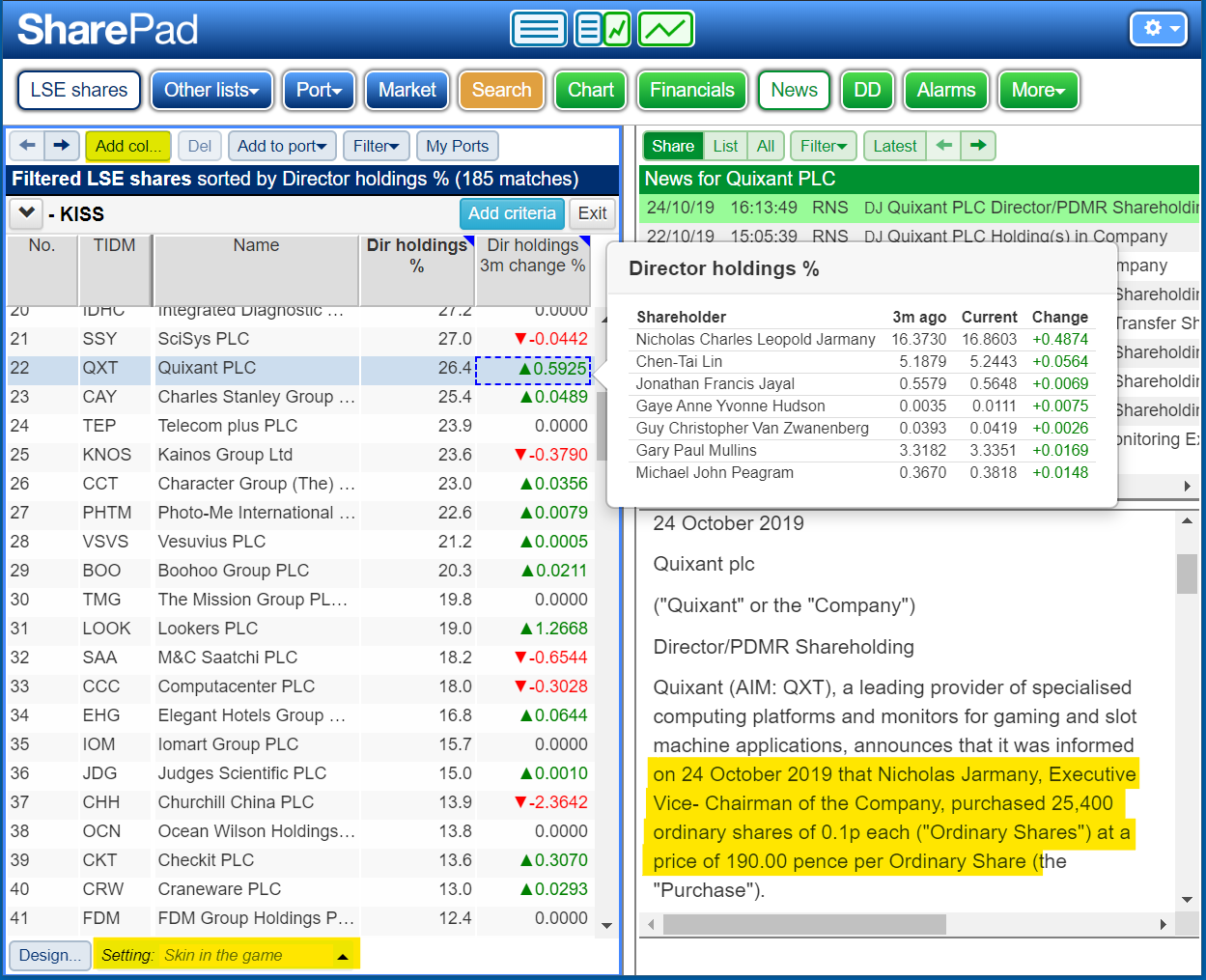Click the Del column button
This screenshot has width=1206, height=980.
200,146
